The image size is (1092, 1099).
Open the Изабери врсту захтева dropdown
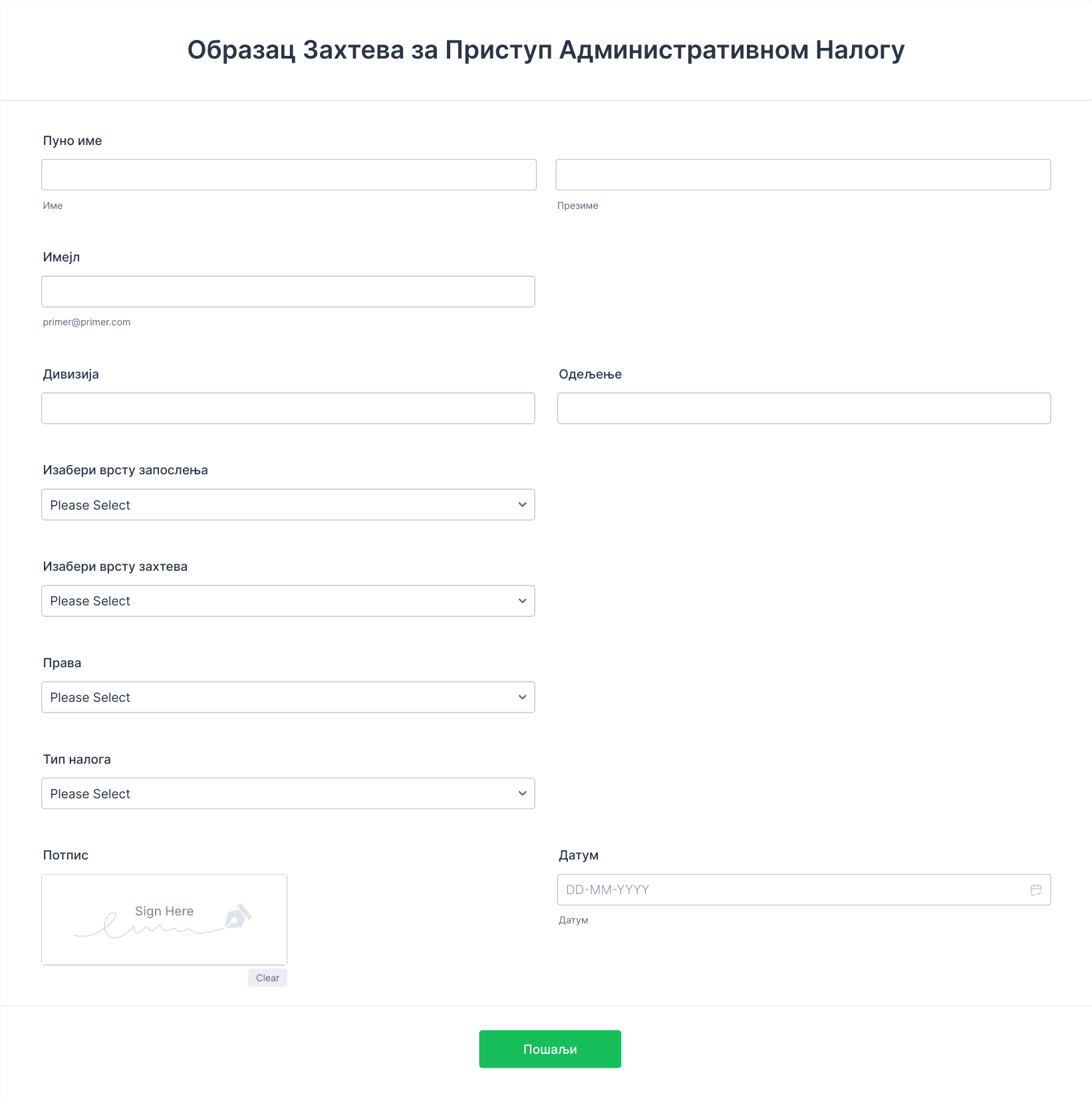pos(288,601)
